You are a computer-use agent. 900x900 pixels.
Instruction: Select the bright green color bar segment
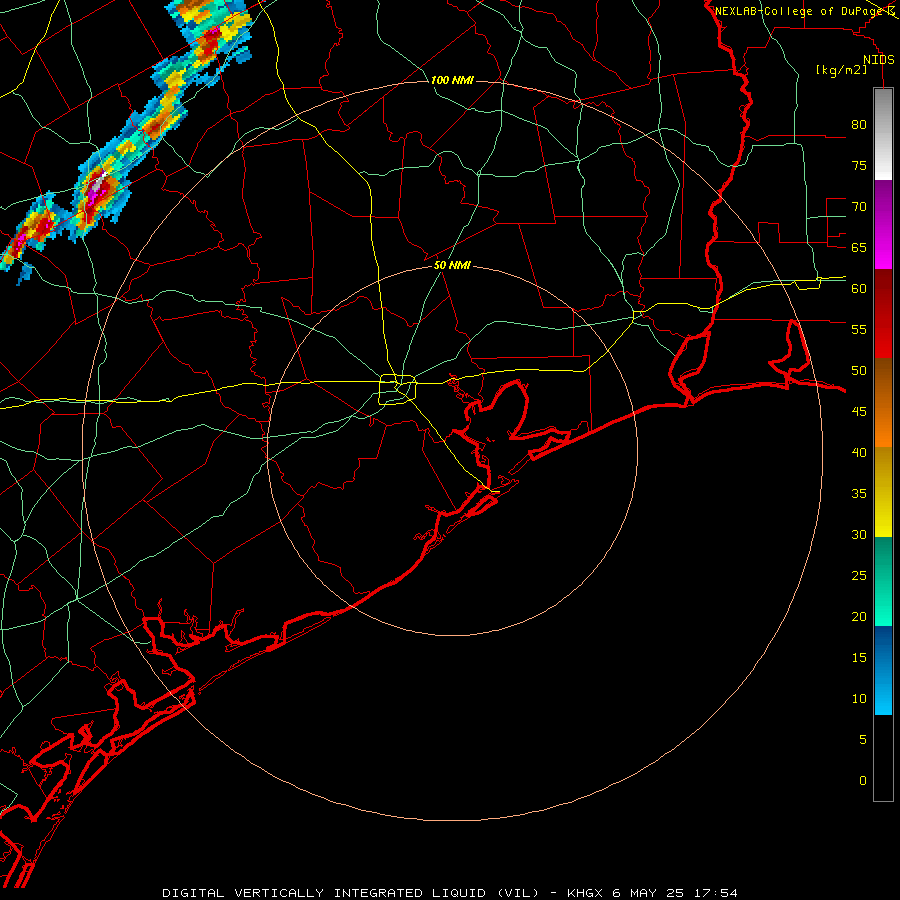(883, 606)
